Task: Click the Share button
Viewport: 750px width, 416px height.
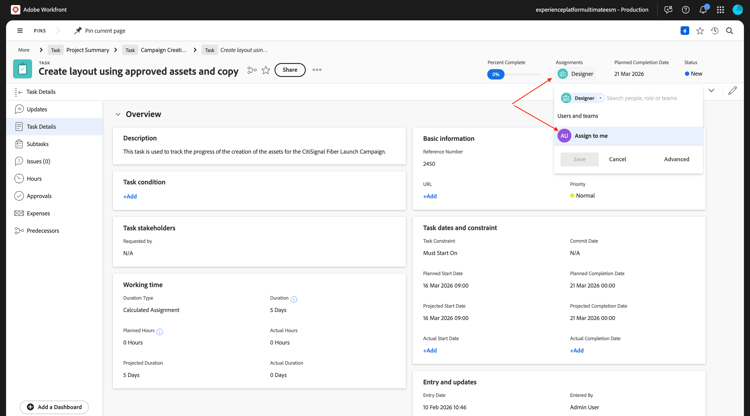Action: pos(290,70)
